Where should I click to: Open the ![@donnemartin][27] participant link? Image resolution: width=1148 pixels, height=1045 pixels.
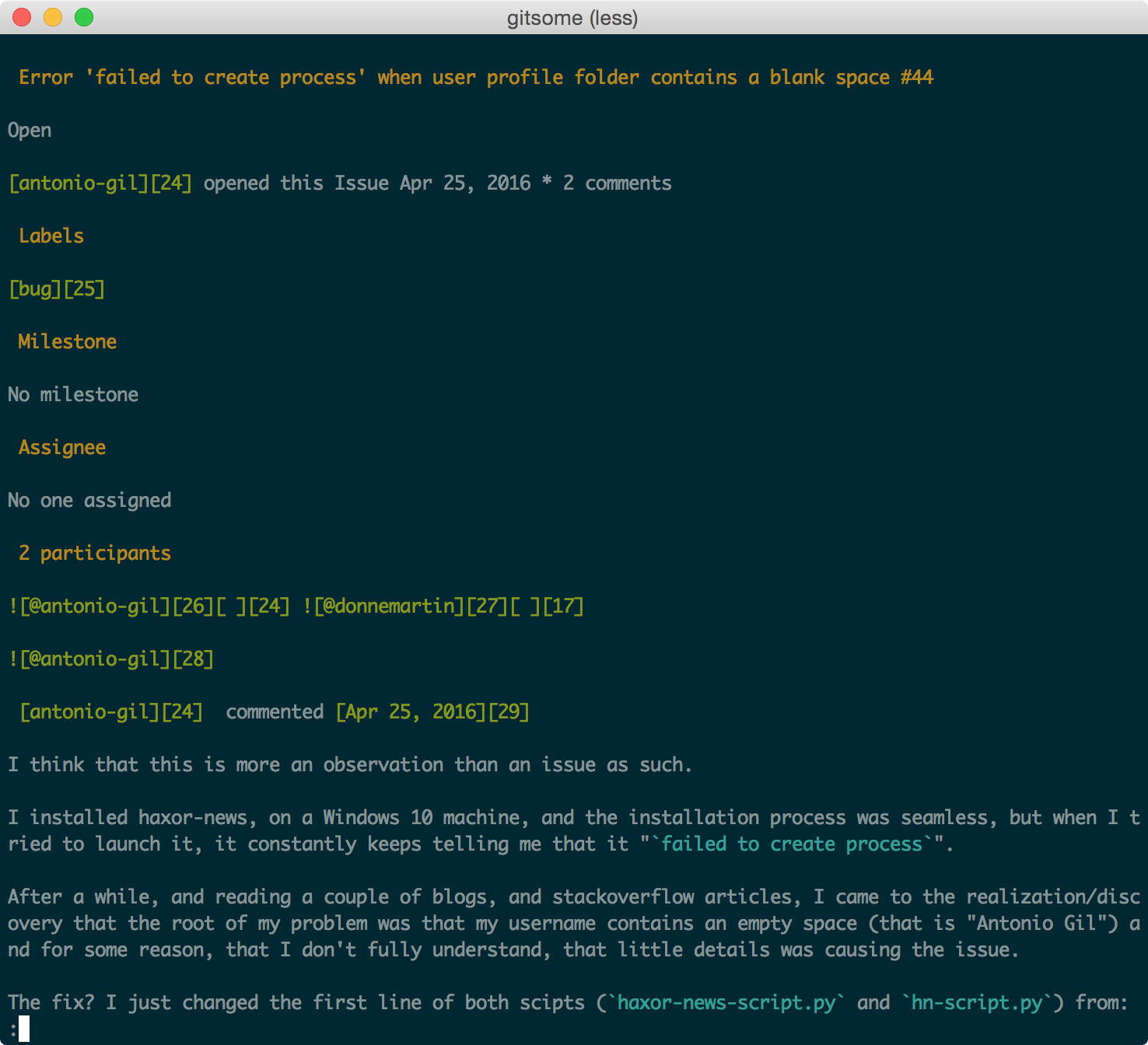click(405, 606)
